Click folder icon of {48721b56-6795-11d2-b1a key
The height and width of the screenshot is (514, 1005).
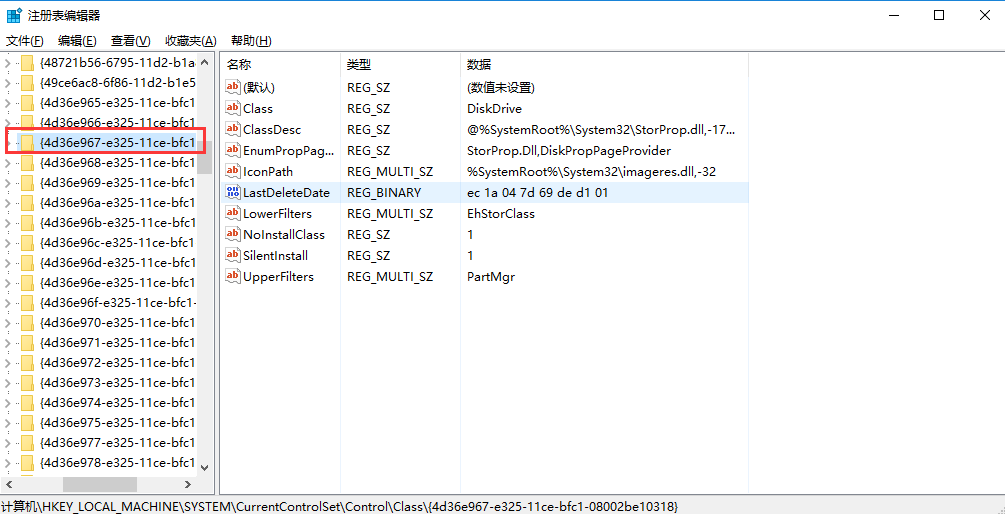27,62
